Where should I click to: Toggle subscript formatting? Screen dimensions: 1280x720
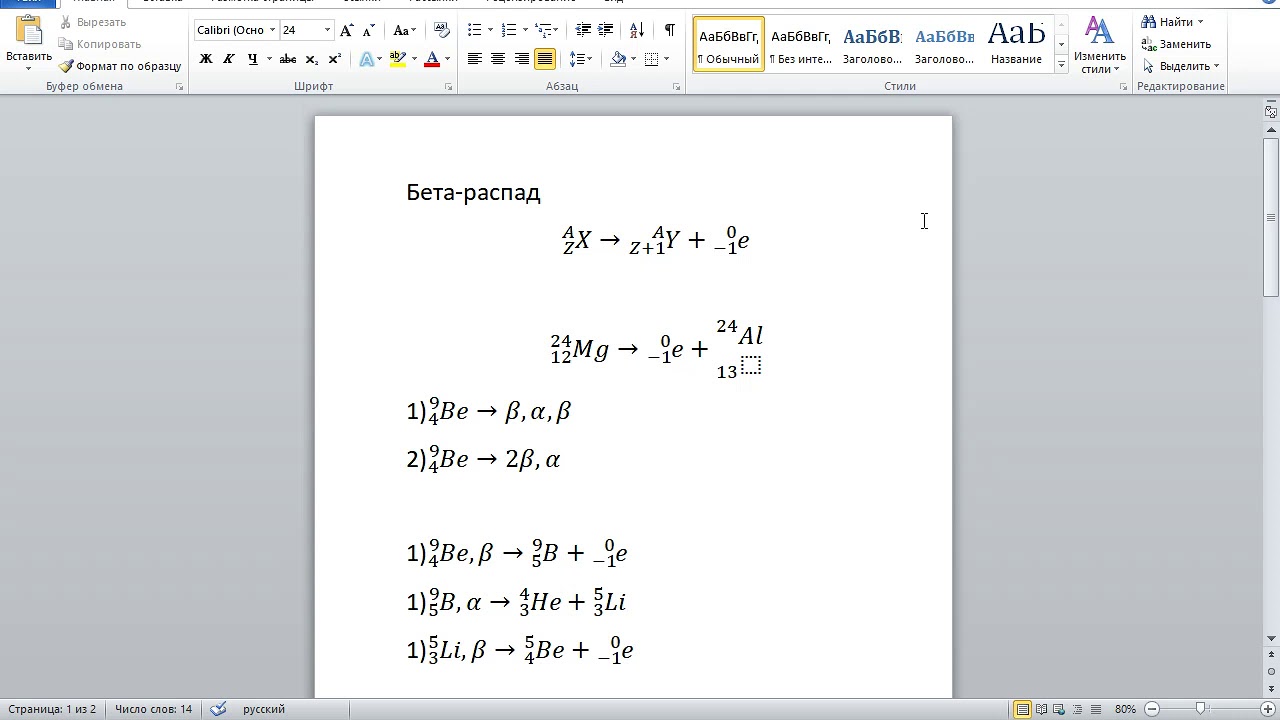[312, 59]
